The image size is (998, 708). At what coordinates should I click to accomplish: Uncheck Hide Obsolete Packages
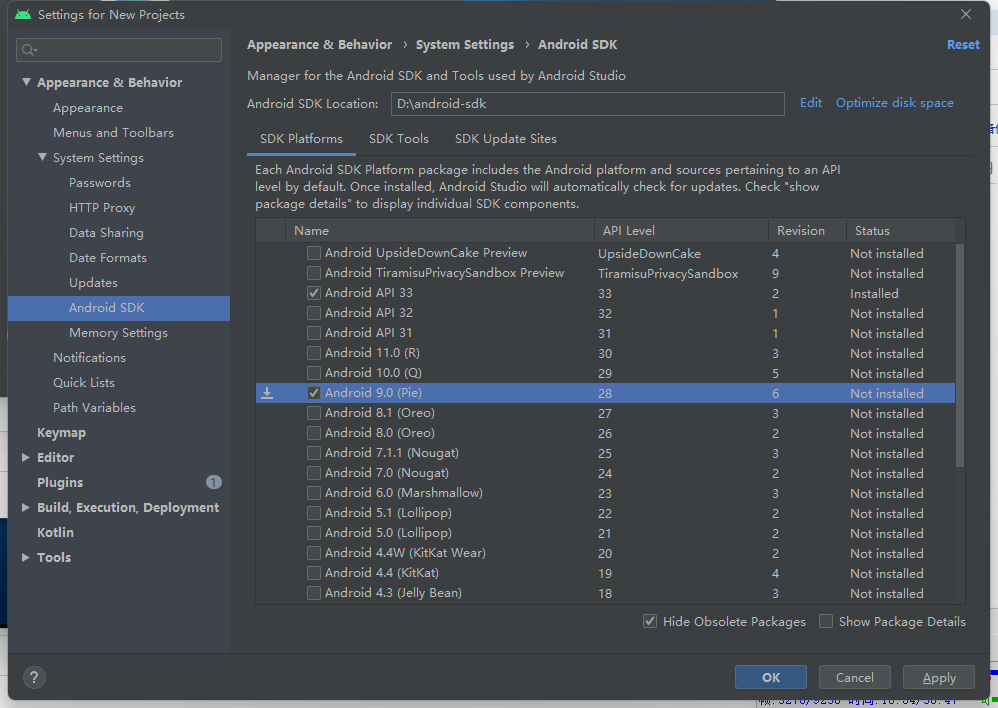[x=650, y=621]
